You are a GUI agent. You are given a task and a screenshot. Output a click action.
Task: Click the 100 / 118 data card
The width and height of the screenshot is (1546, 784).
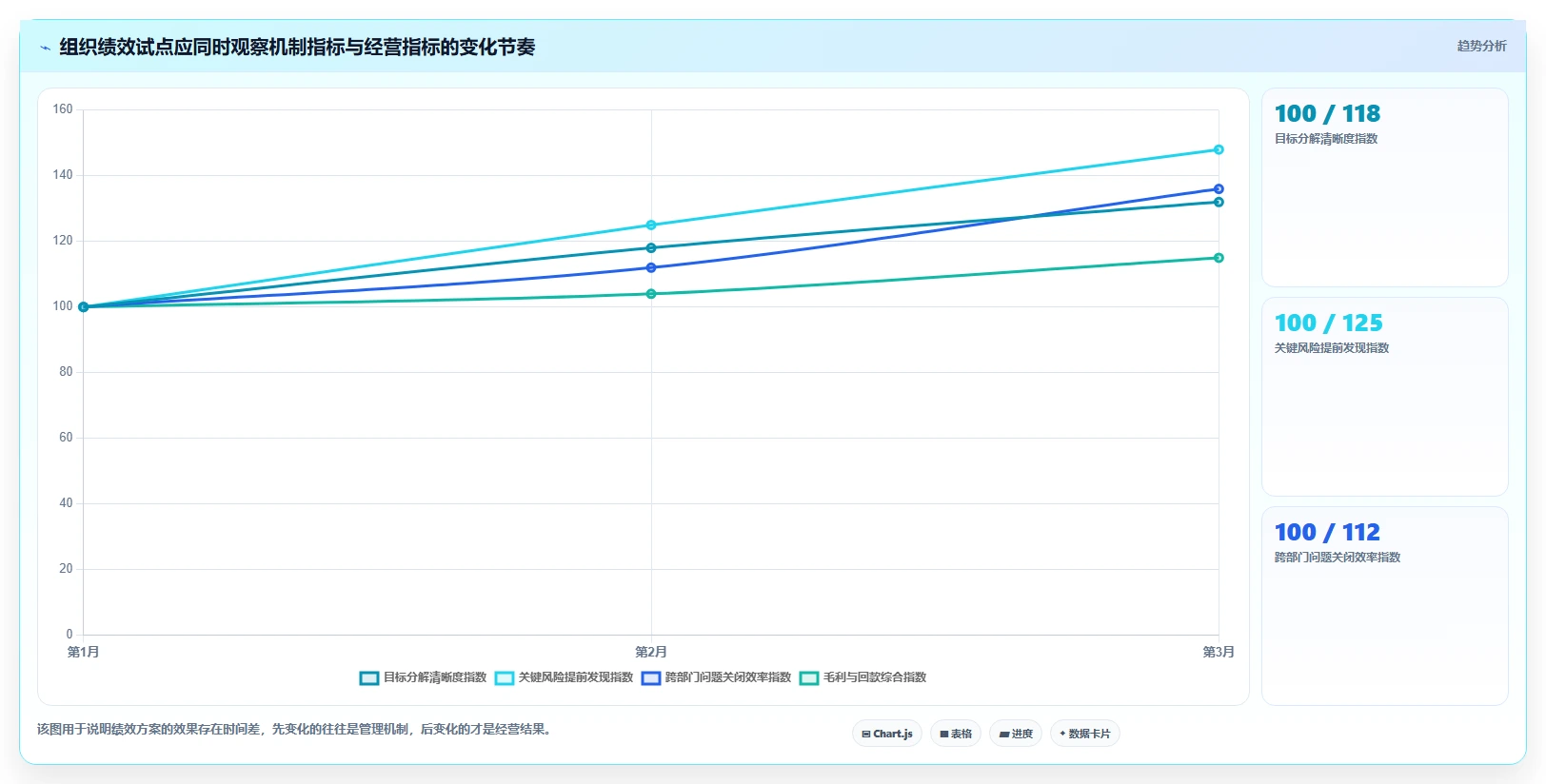[1385, 187]
